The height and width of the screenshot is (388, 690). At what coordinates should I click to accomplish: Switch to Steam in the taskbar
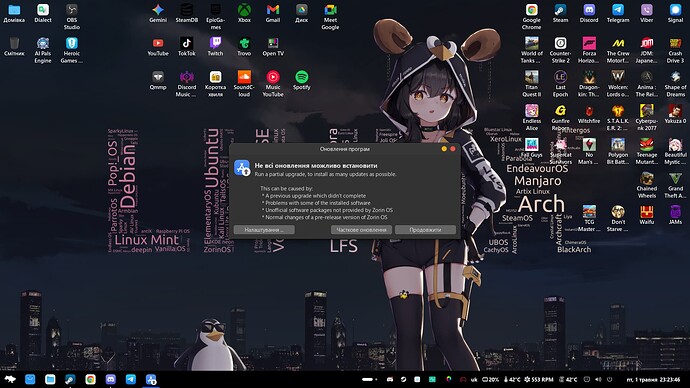(x=70, y=379)
